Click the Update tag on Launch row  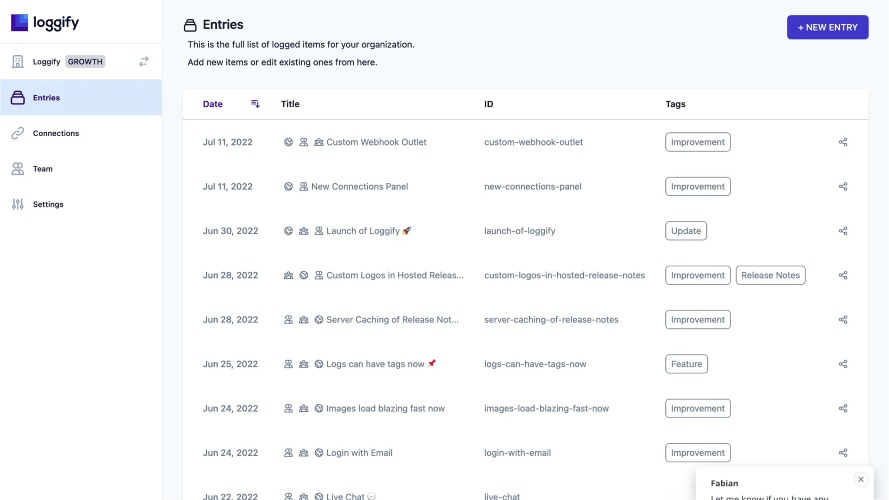click(x=686, y=231)
